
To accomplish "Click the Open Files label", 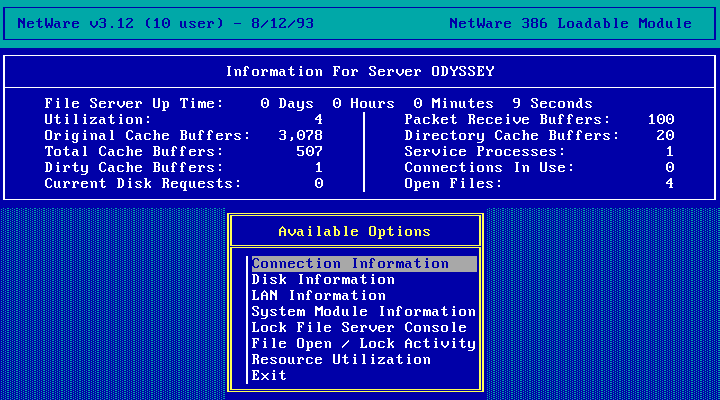I will click(453, 184).
